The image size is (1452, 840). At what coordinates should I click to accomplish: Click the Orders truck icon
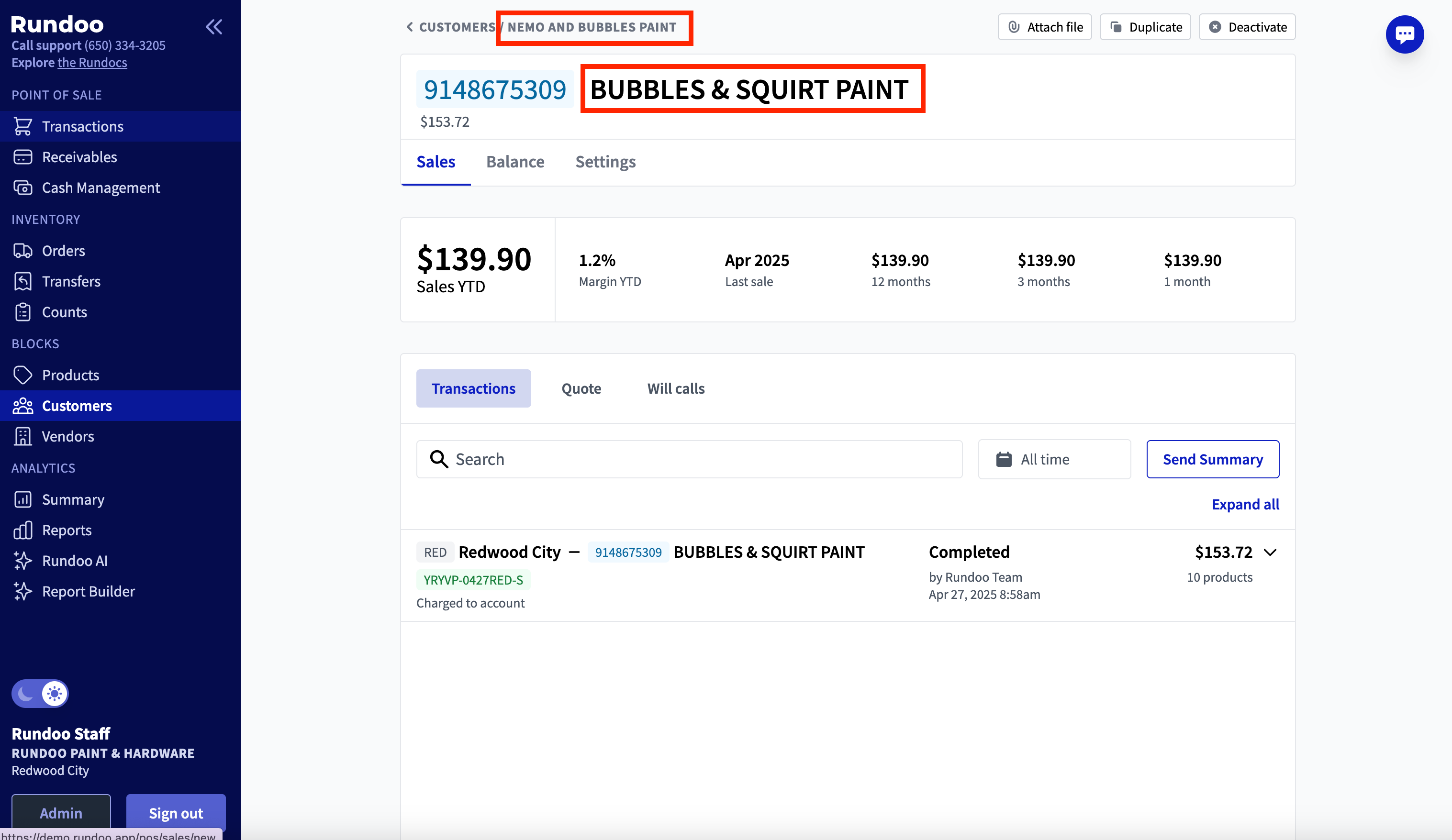pyautogui.click(x=22, y=251)
